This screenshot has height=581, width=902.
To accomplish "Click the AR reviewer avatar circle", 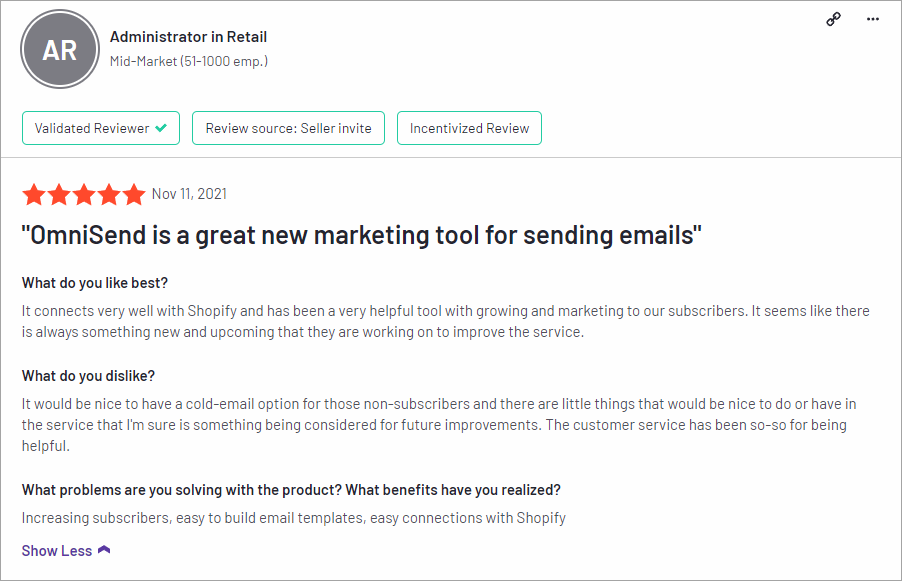I will [60, 49].
